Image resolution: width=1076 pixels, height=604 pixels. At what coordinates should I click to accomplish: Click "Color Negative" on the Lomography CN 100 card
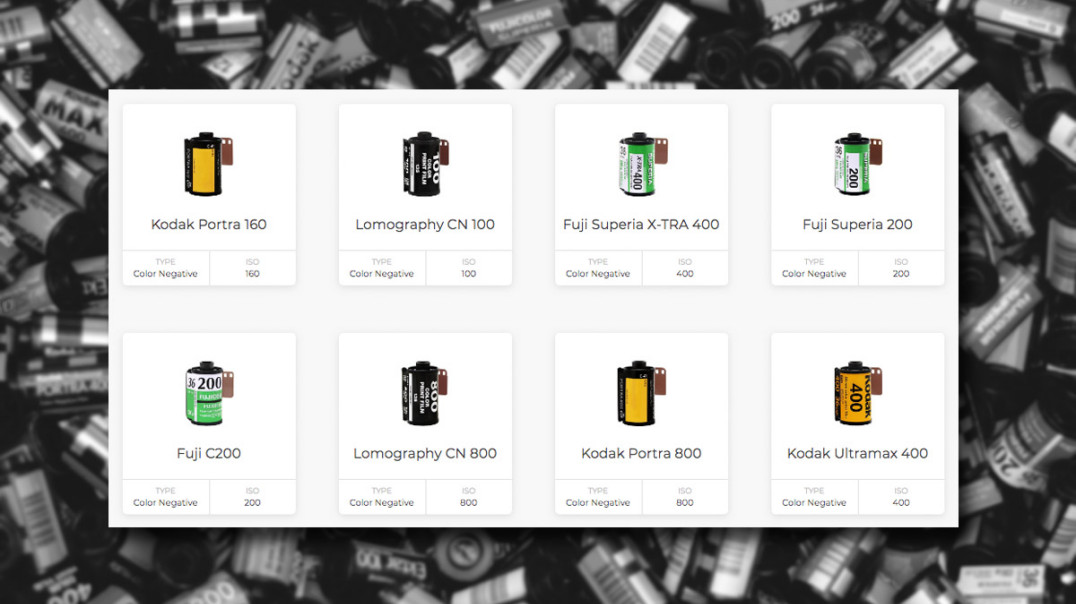pyautogui.click(x=382, y=274)
